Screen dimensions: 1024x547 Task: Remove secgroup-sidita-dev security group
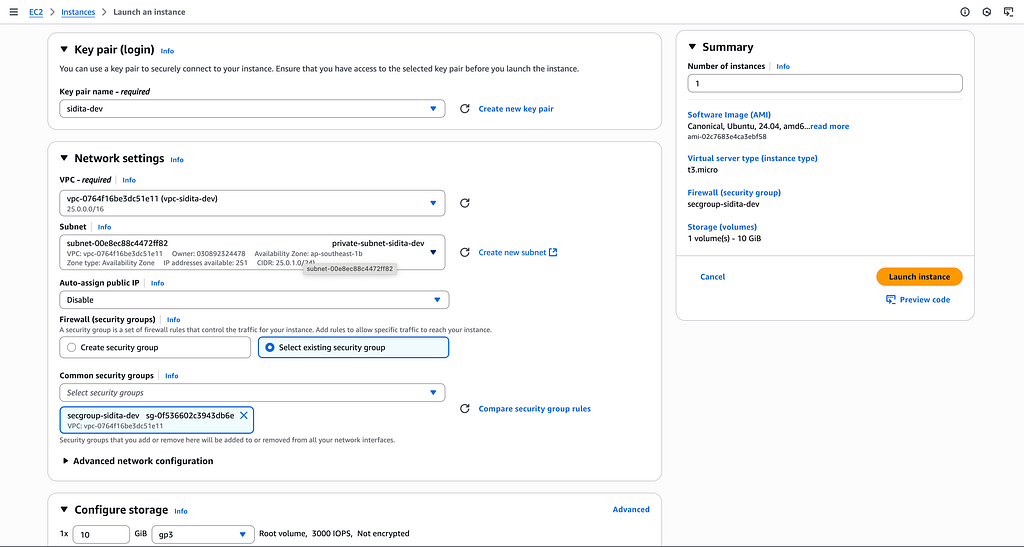pos(244,415)
